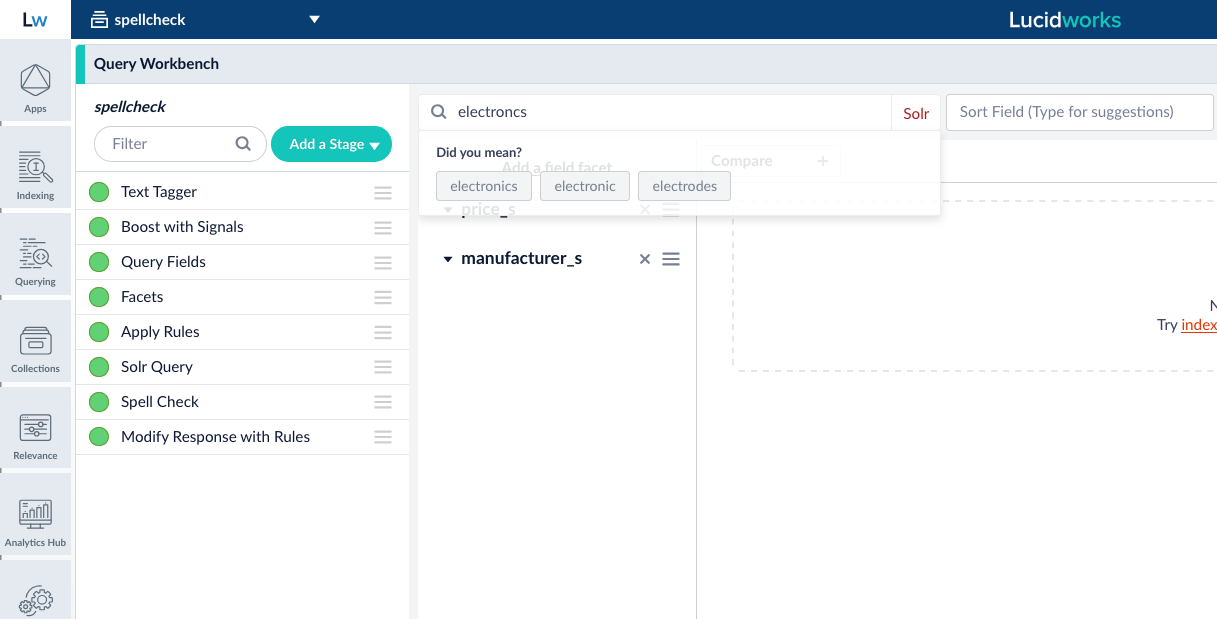Screen dimensions: 1217x619
Task: Toggle Modify Response with Rules status circle
Action: [x=99, y=437]
